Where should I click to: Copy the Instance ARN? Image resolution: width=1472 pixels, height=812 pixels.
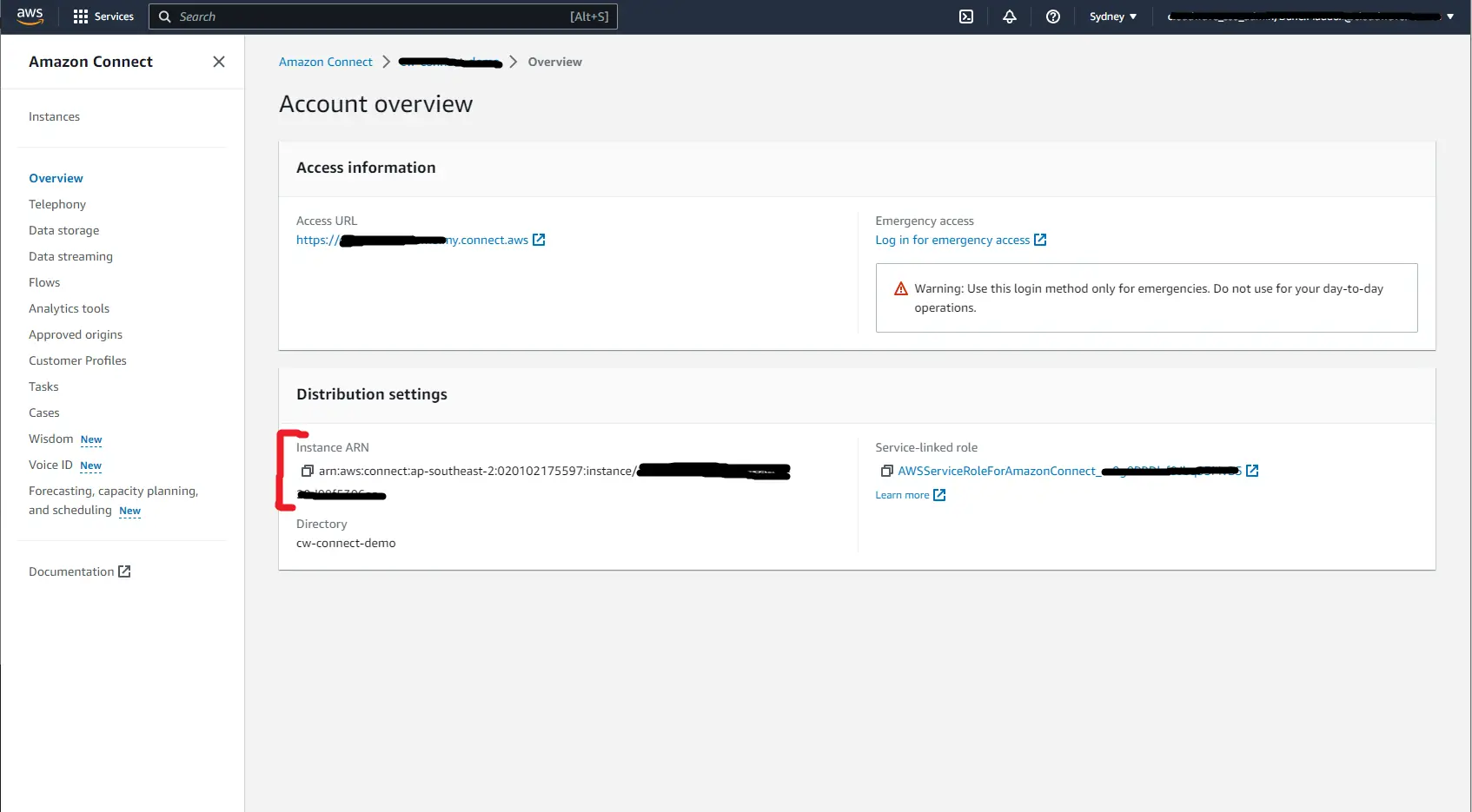(x=307, y=471)
